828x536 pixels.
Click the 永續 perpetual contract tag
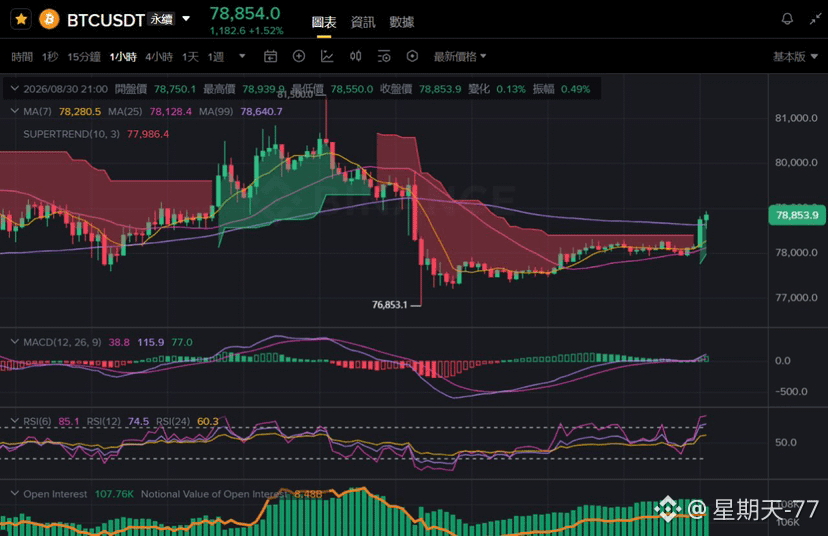(x=161, y=19)
